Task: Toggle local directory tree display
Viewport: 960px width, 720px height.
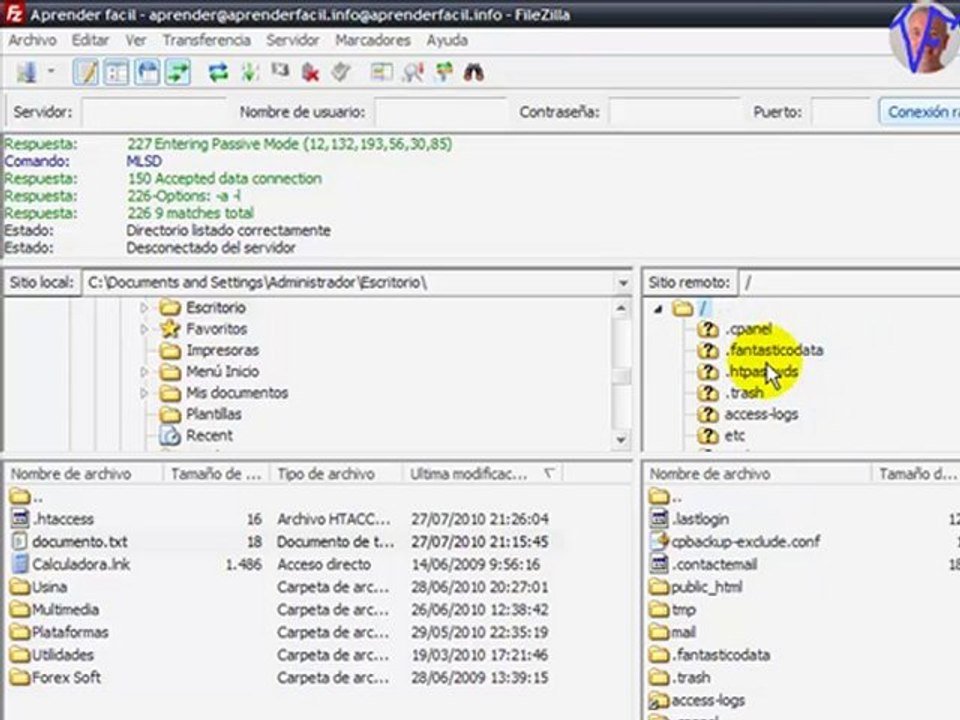Action: pyautogui.click(x=116, y=73)
